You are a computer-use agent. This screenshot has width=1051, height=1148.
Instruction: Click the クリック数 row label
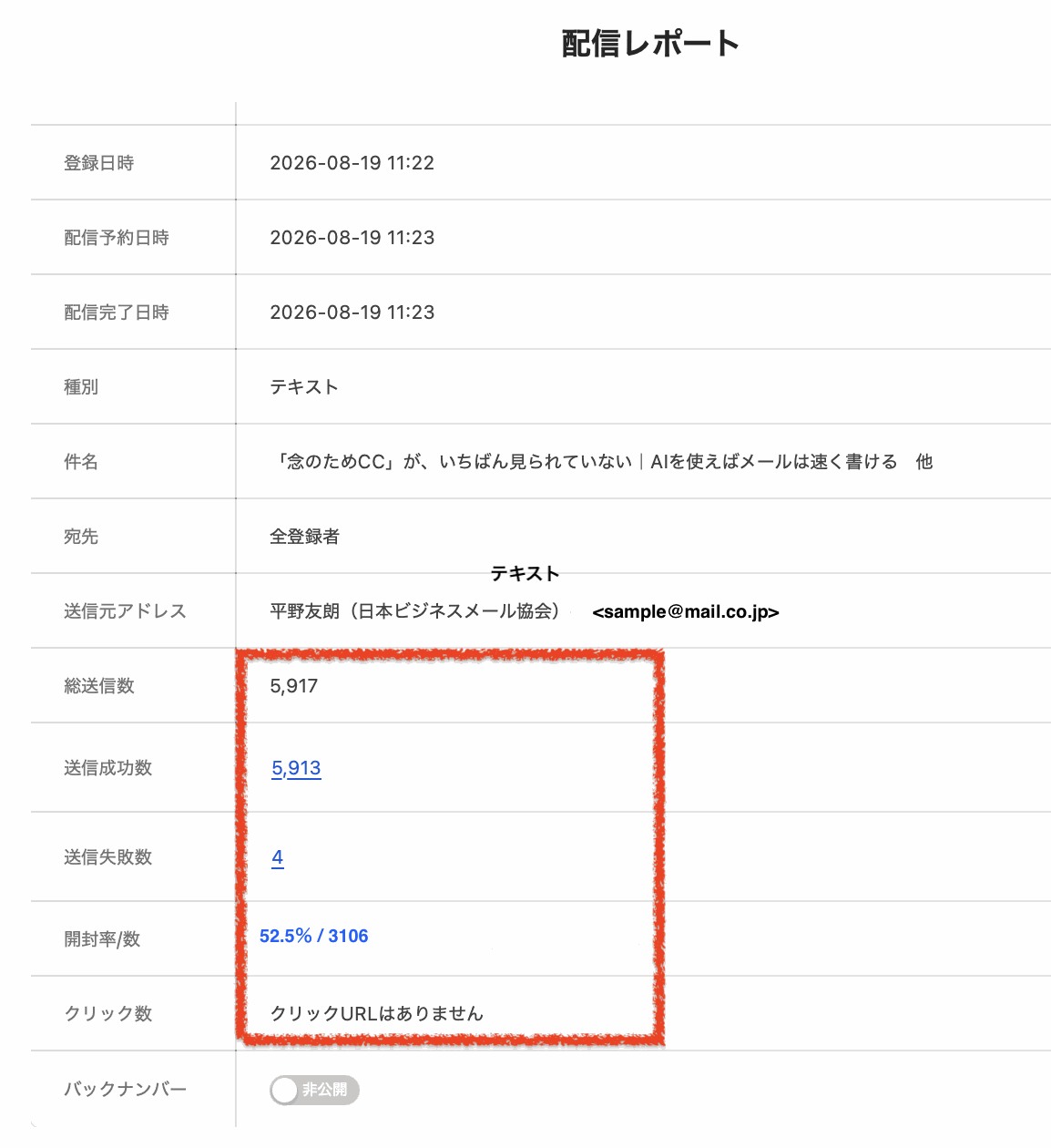tap(107, 1014)
